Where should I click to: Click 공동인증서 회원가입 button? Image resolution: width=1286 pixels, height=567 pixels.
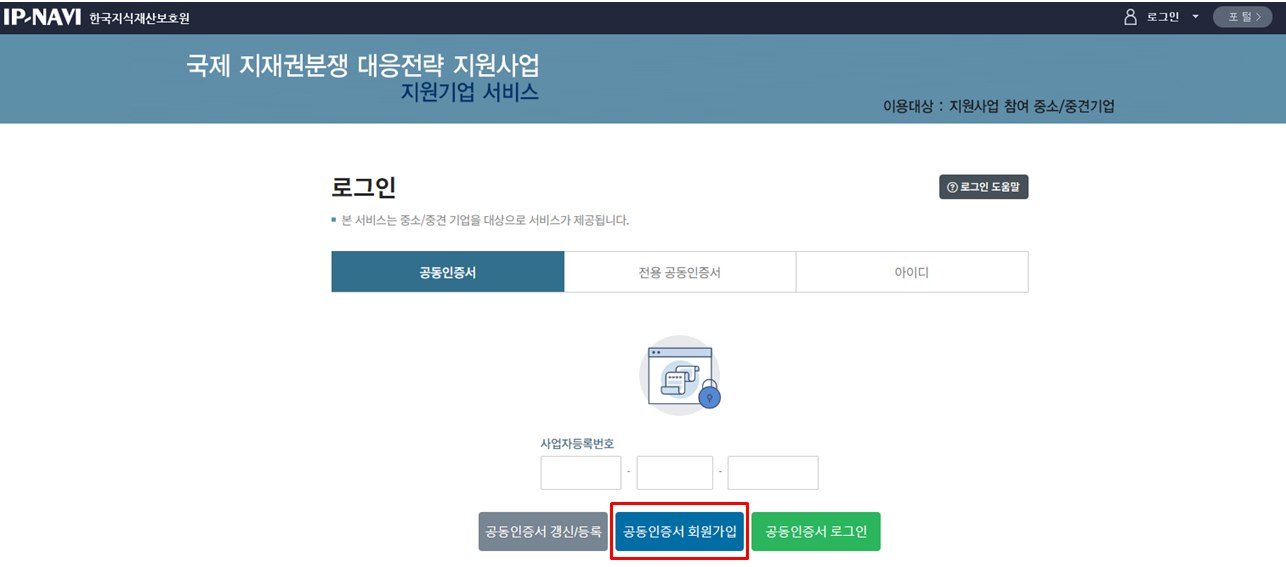point(680,532)
